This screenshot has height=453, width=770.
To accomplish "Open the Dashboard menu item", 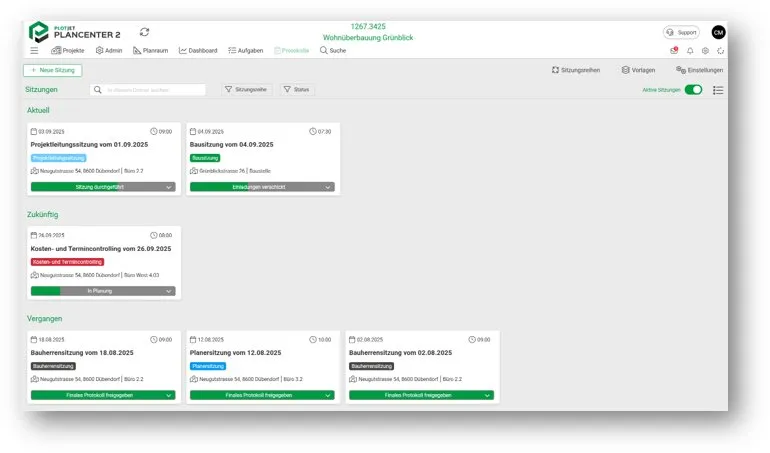I will click(x=198, y=51).
